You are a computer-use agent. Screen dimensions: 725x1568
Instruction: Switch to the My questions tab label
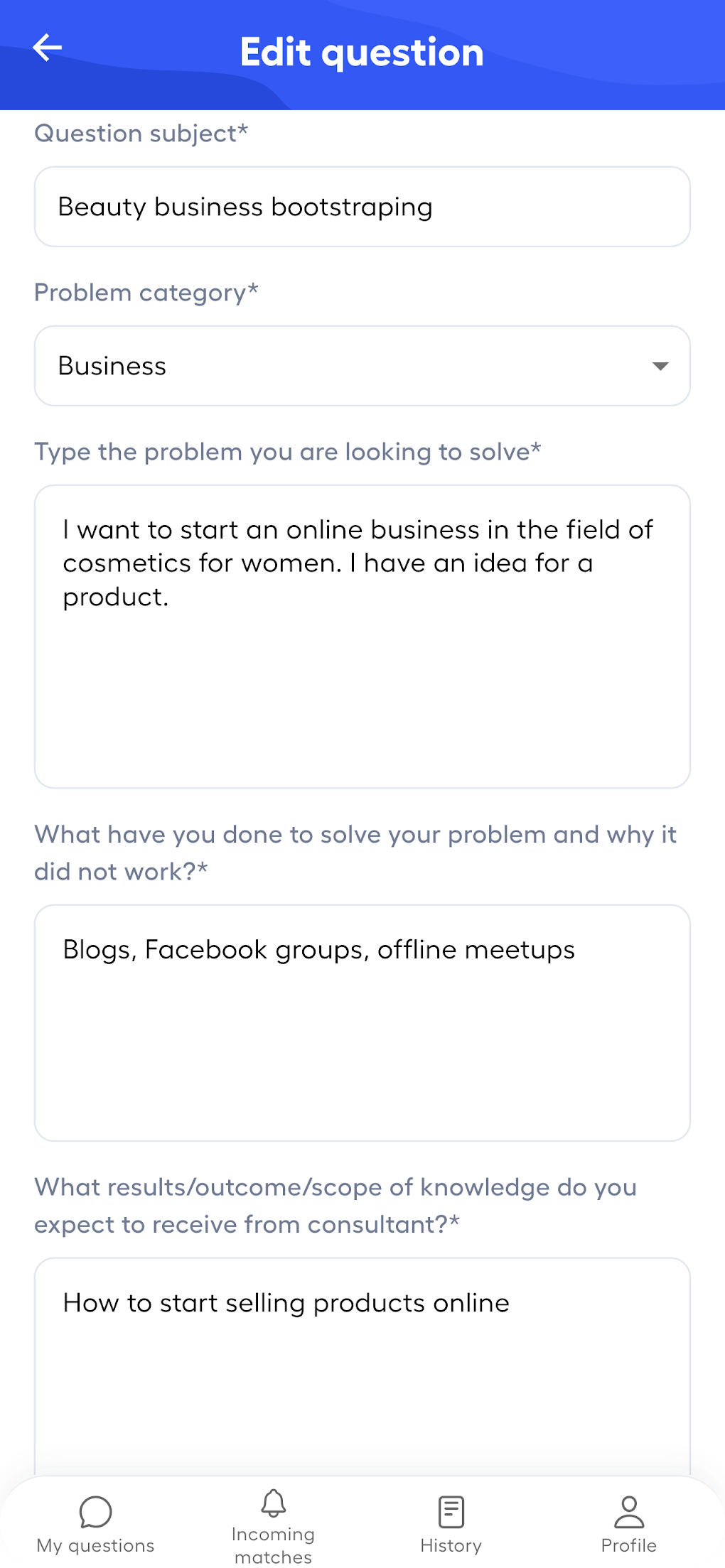95,1546
